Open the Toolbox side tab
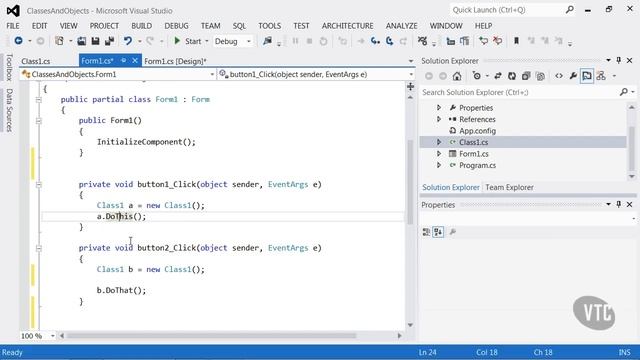640x360 pixels. (9, 67)
